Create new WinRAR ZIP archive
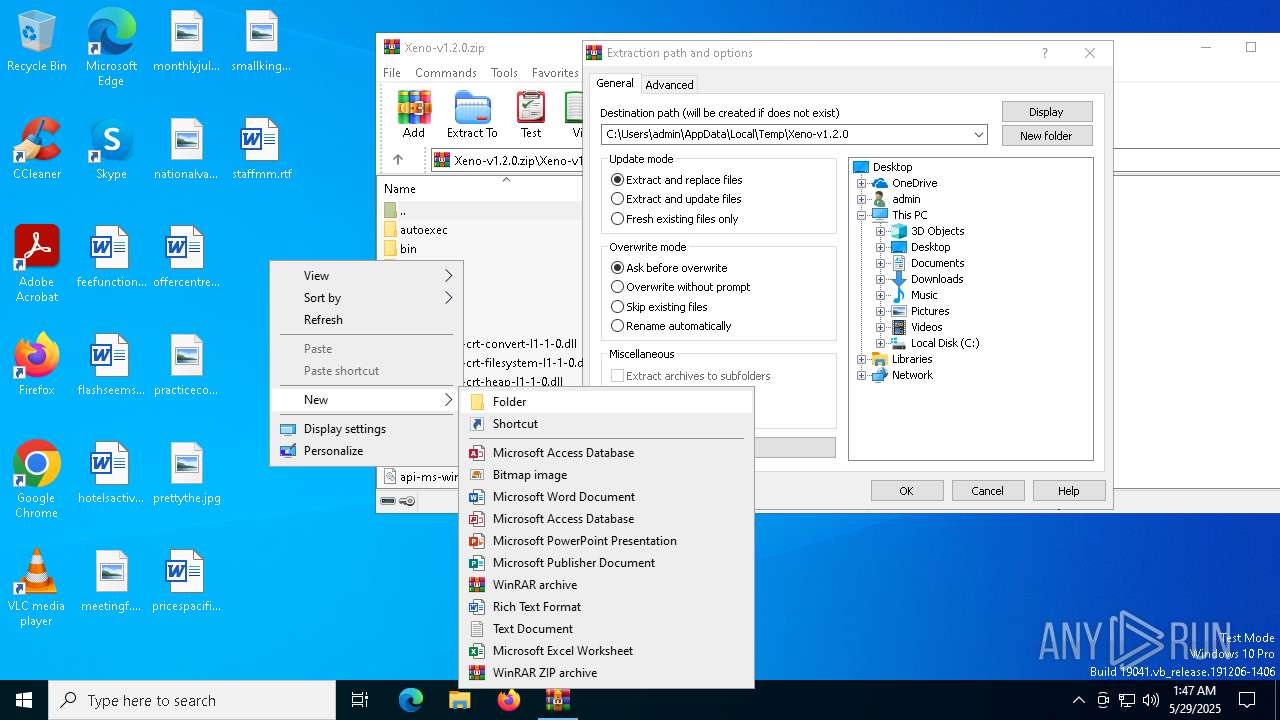 [606, 673]
